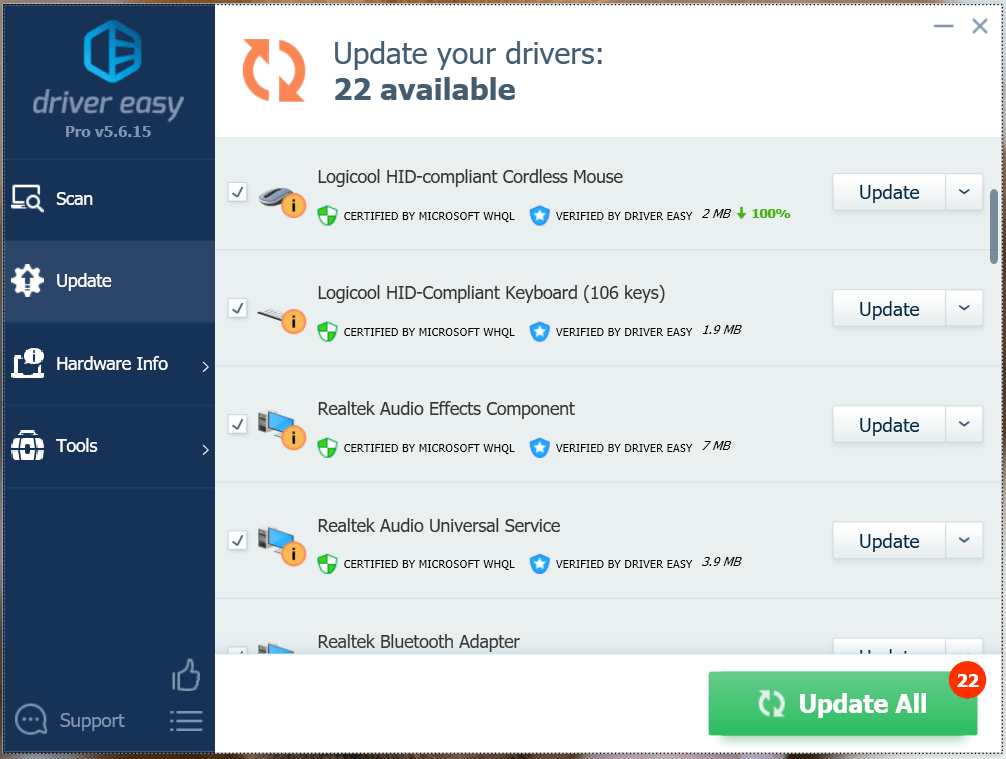Click 'VERIFIED BY DRIVER EASY' for Realtek Audio Universal Service
This screenshot has width=1006, height=759.
tap(624, 564)
